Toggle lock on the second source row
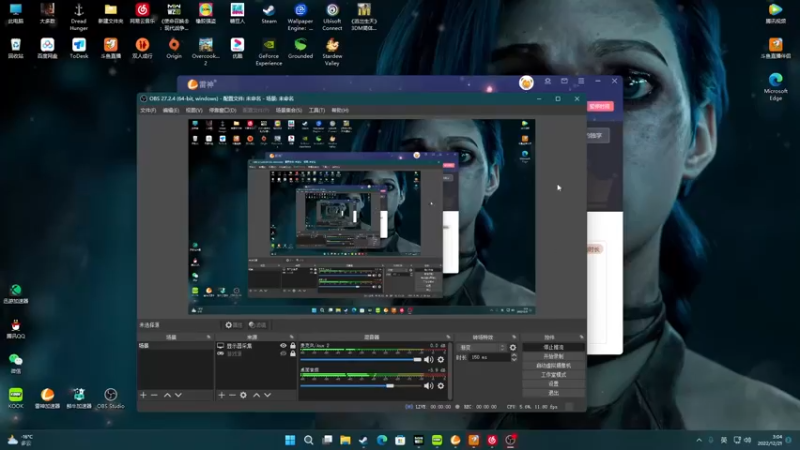The image size is (800, 450). (293, 353)
